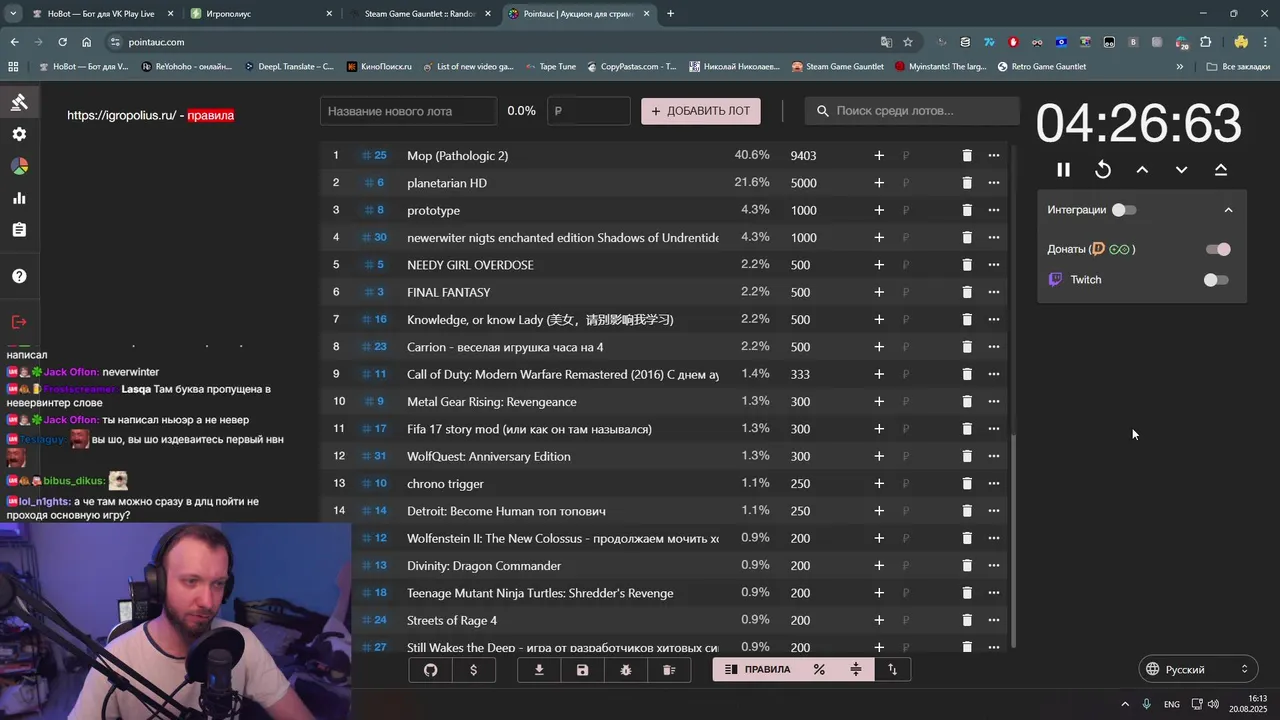Image resolution: width=1280 pixels, height=720 pixels.
Task: Click the save lots floppy icon
Action: [583, 670]
